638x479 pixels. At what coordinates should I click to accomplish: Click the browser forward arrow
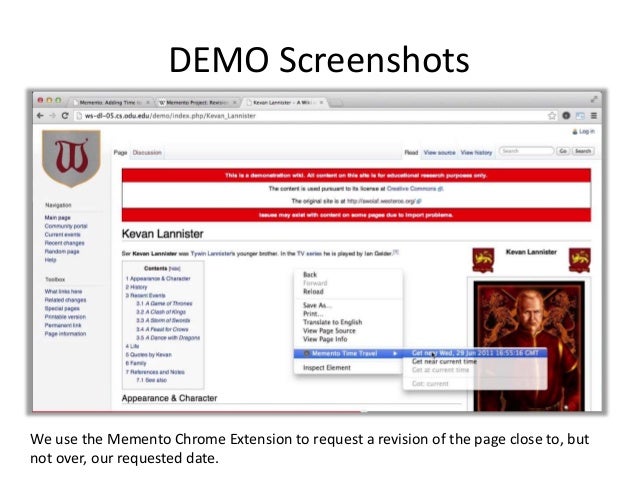pos(52,116)
